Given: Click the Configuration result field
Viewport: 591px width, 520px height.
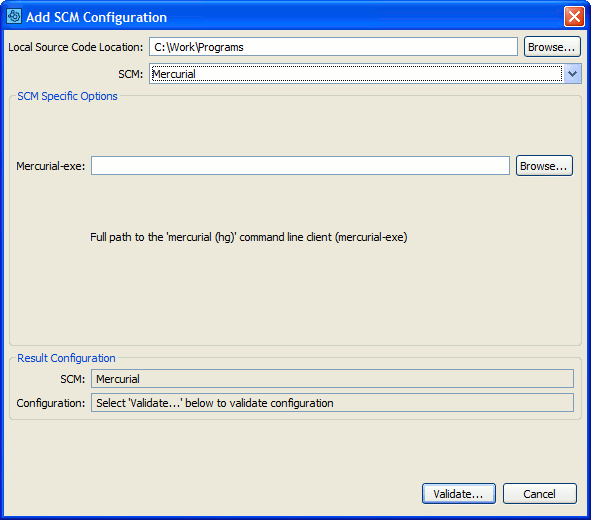Looking at the screenshot, I should pyautogui.click(x=332, y=403).
